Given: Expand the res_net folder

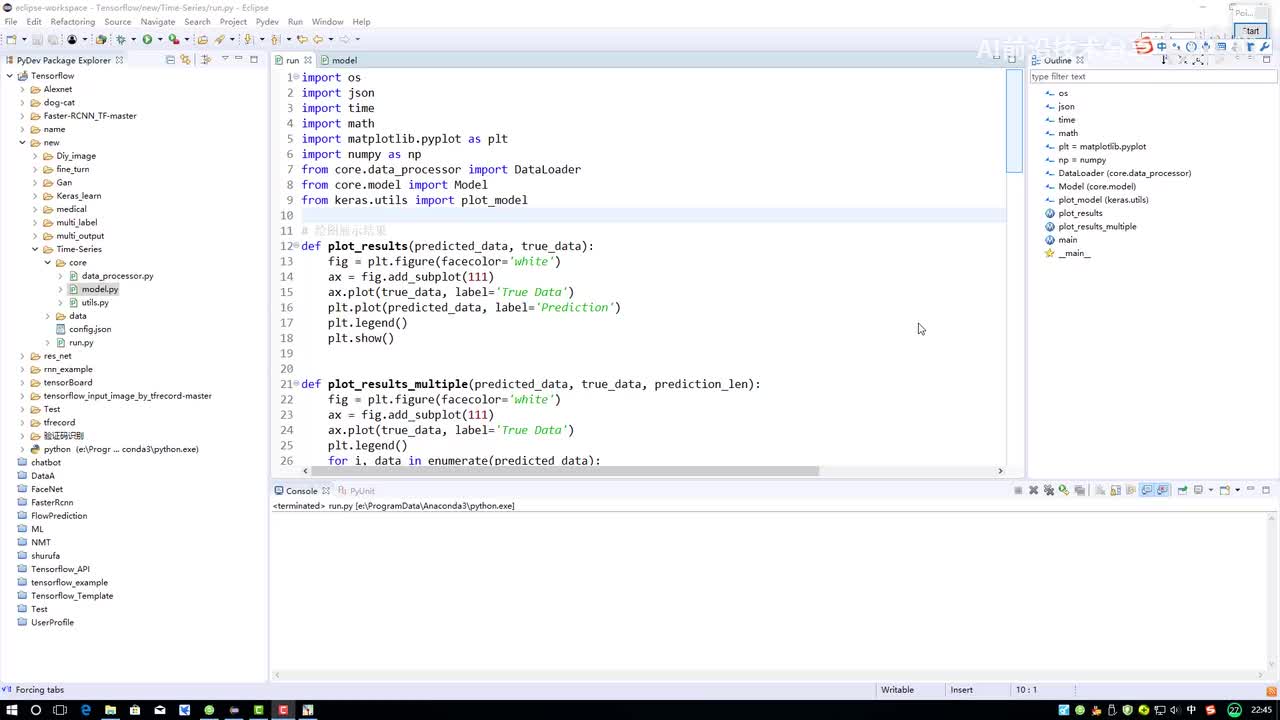Looking at the screenshot, I should pyautogui.click(x=23, y=356).
